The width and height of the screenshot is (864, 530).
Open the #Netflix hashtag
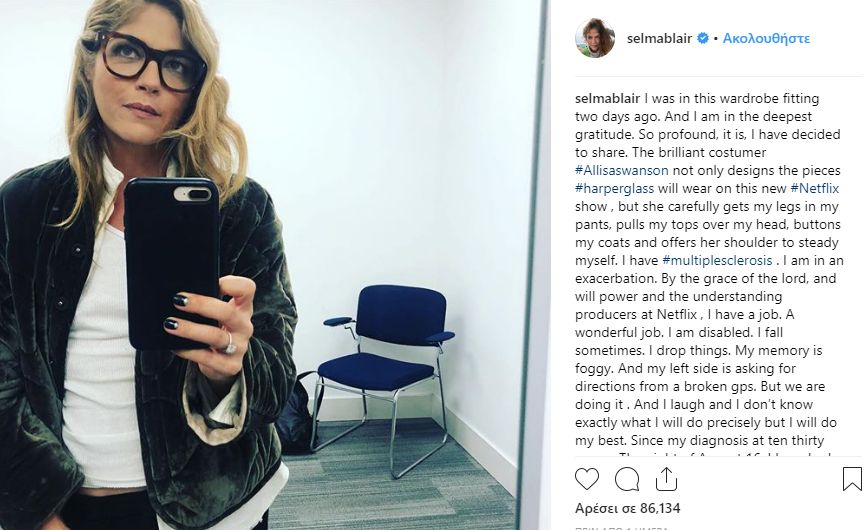814,188
